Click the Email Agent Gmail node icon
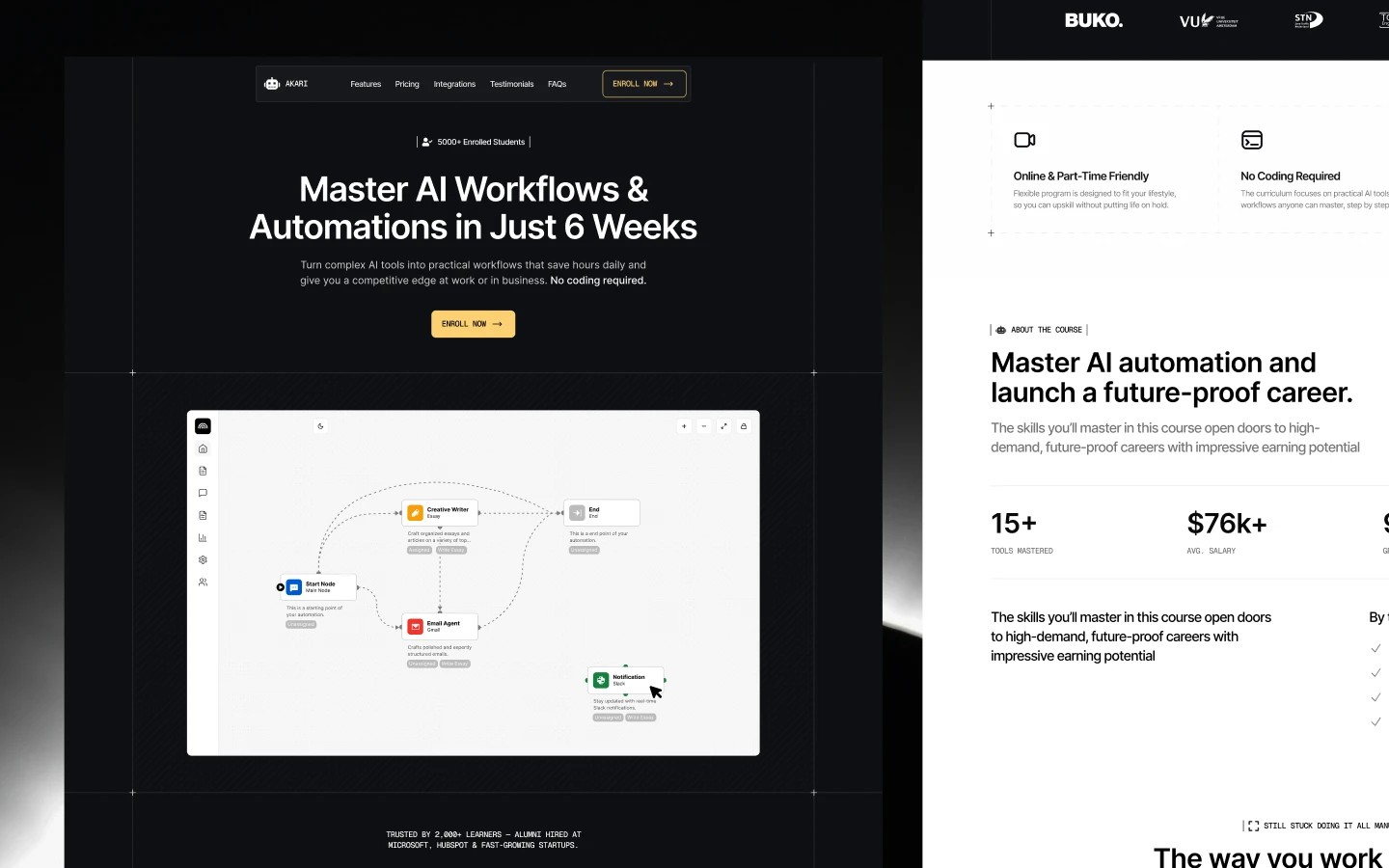The height and width of the screenshot is (868, 1389). tap(415, 626)
